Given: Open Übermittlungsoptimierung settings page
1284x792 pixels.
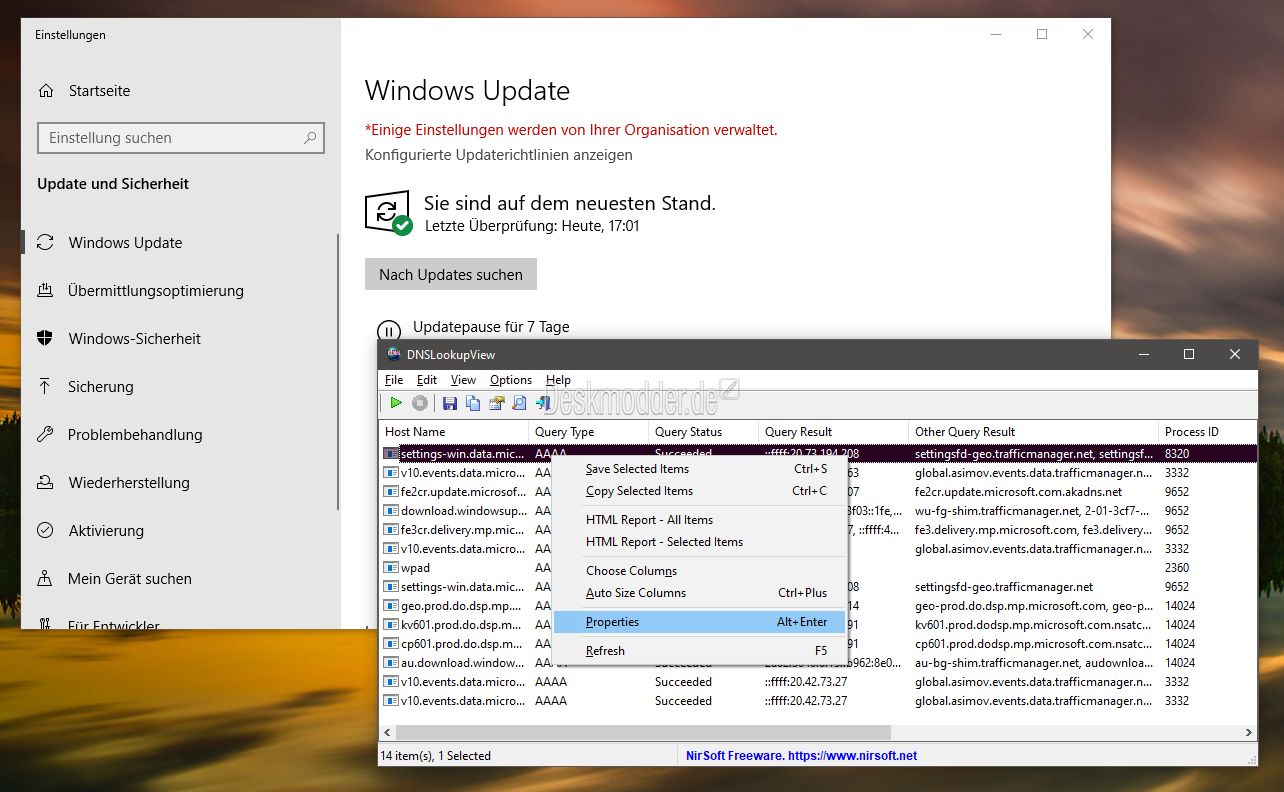Looking at the screenshot, I should [155, 291].
